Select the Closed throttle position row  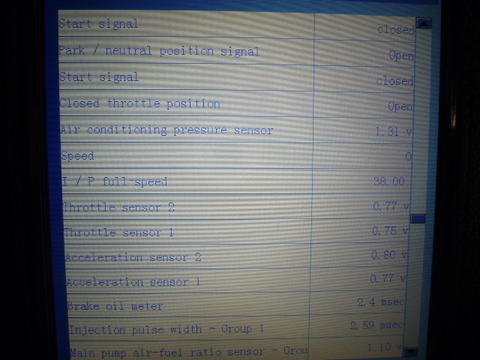pos(236,104)
